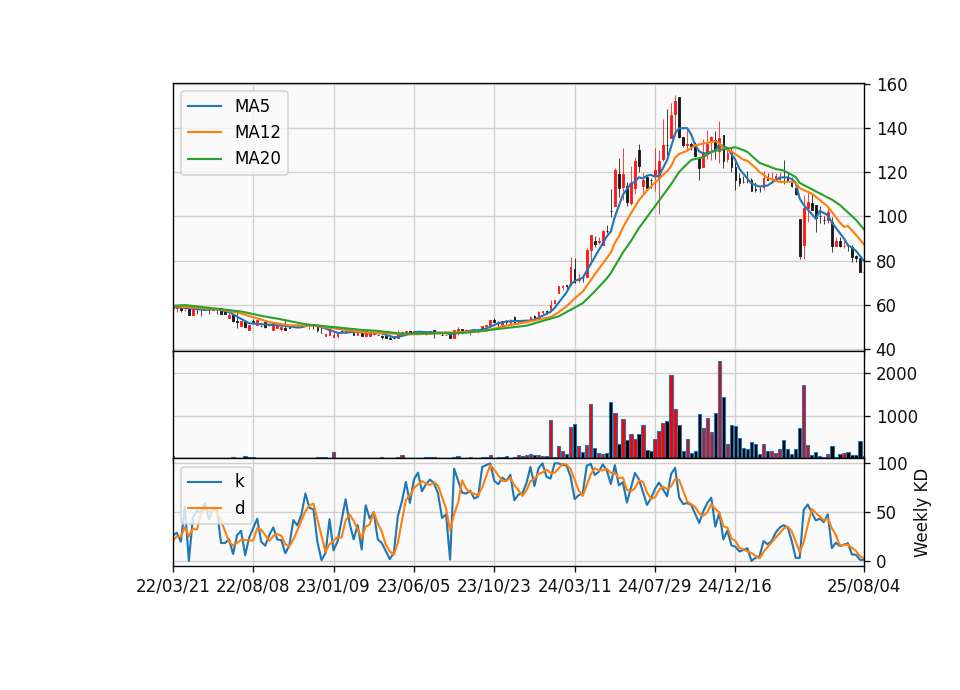This screenshot has width=960, height=690.
Task: Click the 24/03/11 date tick label
Action: 574,586
